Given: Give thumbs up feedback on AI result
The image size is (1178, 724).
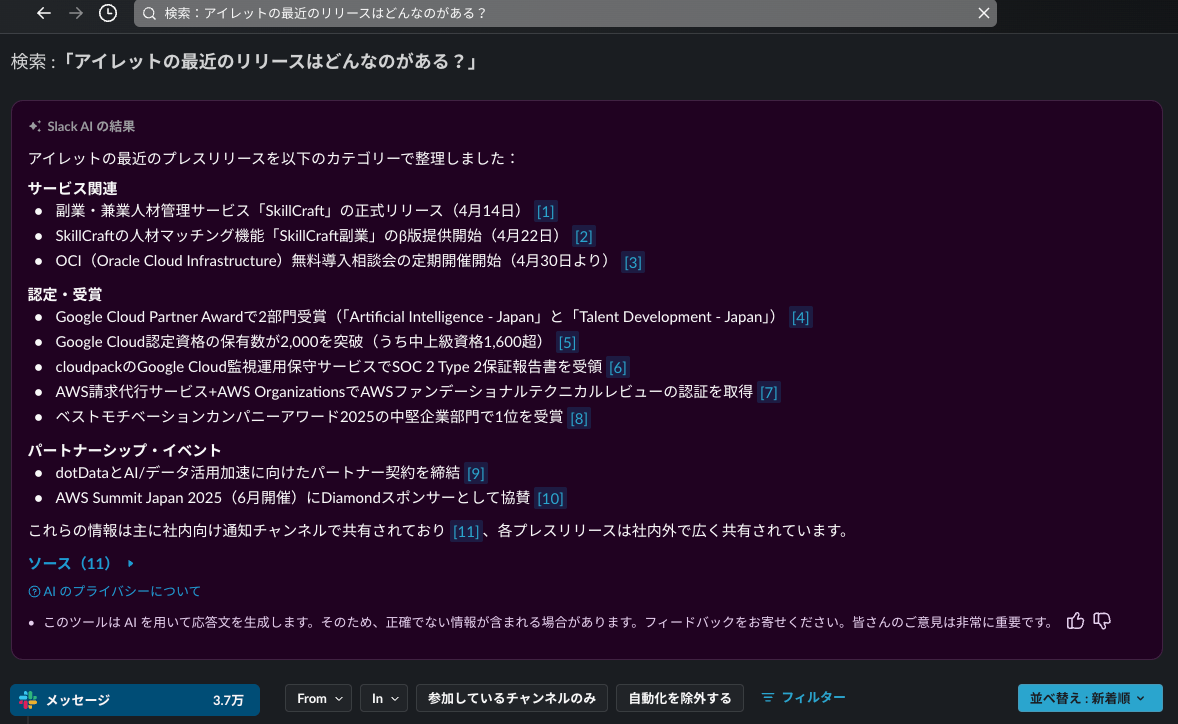Looking at the screenshot, I should coord(1075,621).
